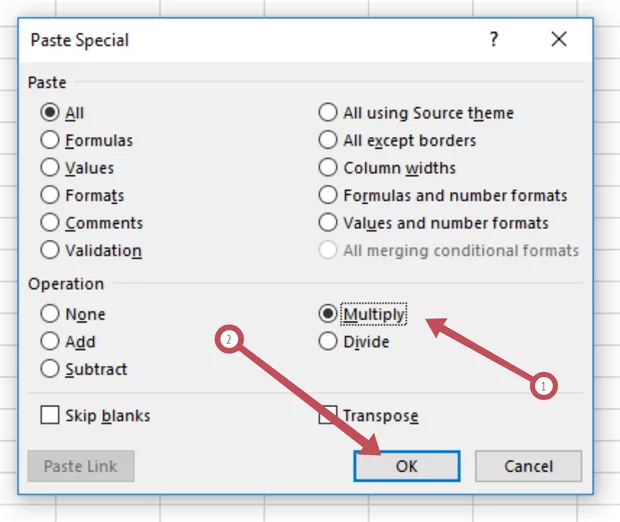Viewport: 620px width, 522px height.
Task: Select All using Source theme
Action: coord(328,113)
